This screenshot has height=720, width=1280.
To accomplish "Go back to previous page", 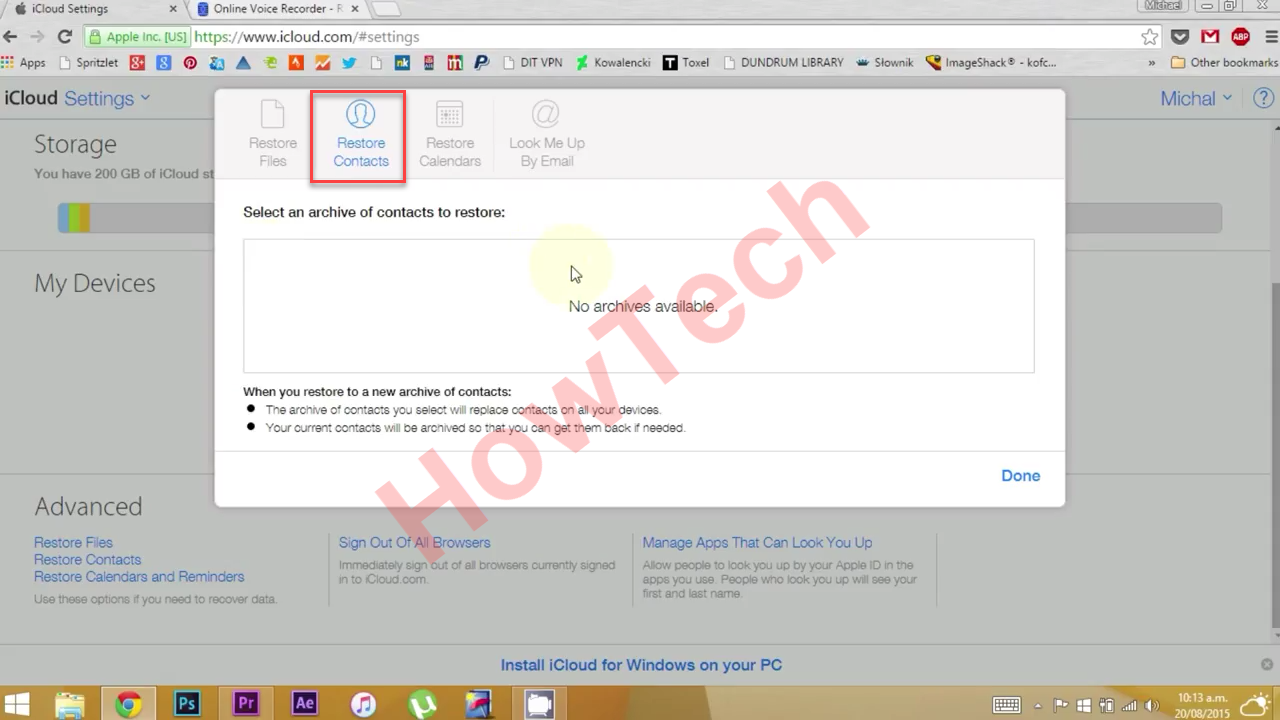I will 11,37.
